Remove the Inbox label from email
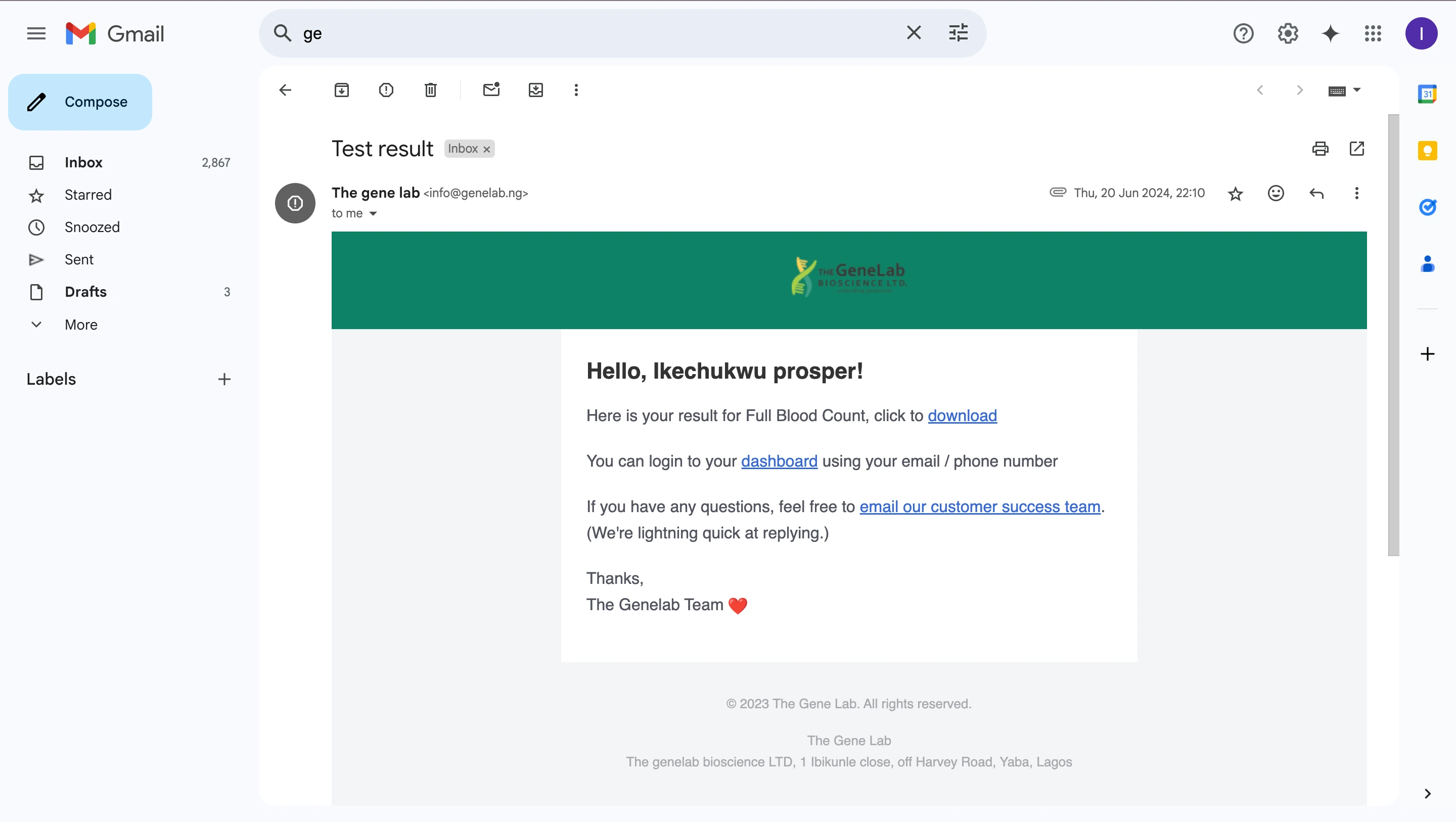Viewport: 1456px width, 822px height. pyautogui.click(x=487, y=149)
